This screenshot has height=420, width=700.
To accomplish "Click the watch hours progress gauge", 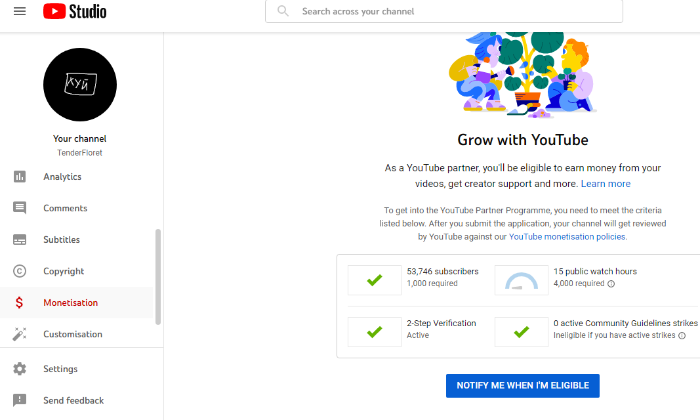I will [x=521, y=280].
